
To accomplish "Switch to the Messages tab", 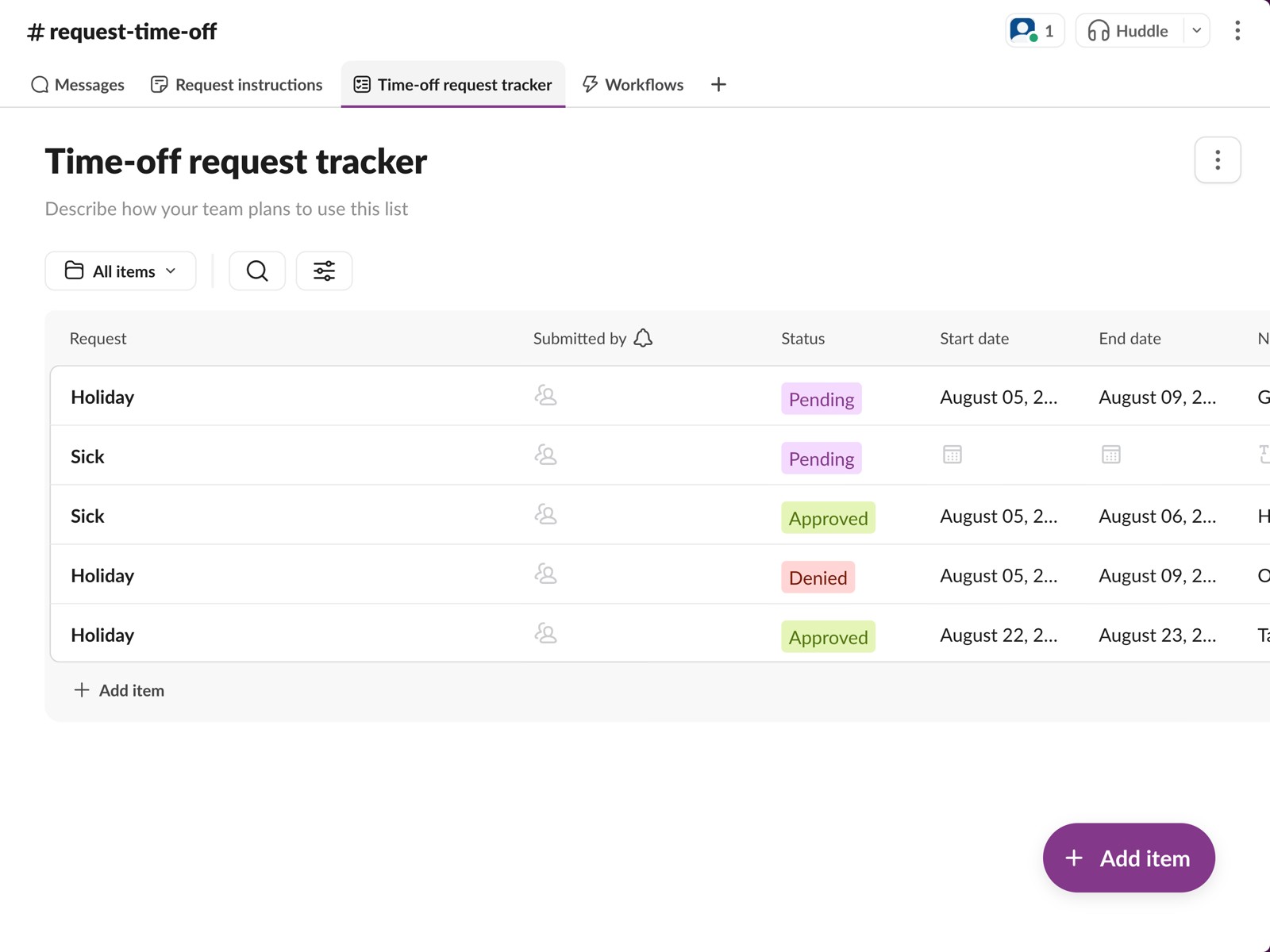I will point(78,85).
